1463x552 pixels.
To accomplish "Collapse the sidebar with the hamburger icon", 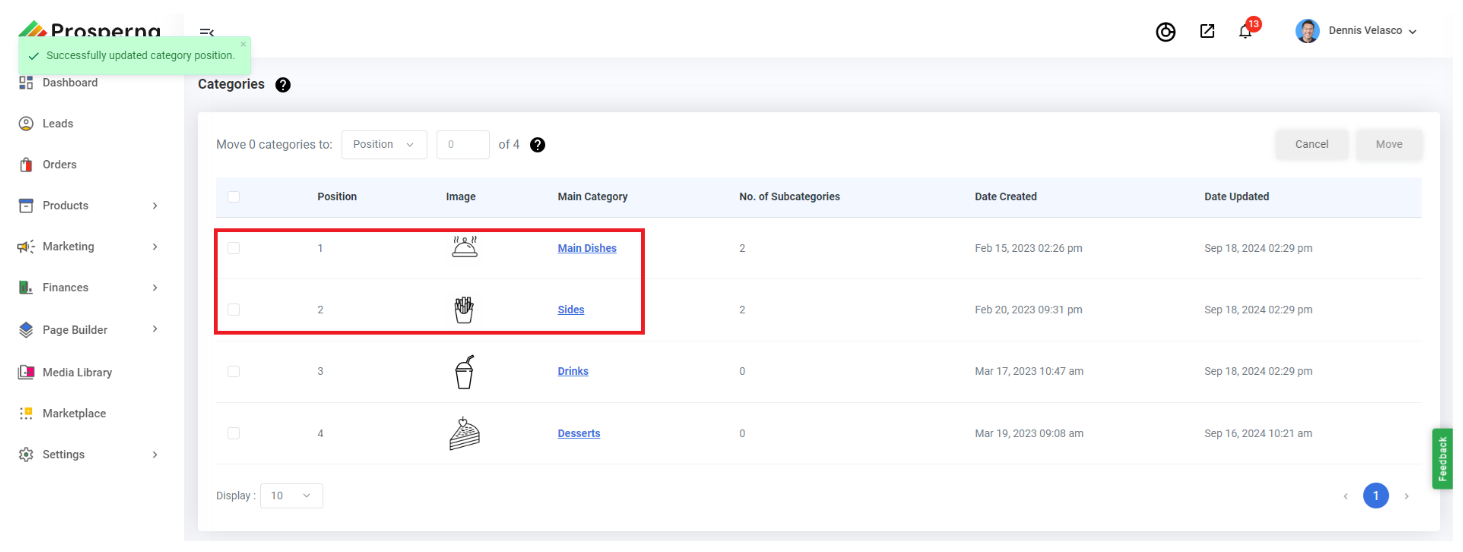I will (x=207, y=32).
